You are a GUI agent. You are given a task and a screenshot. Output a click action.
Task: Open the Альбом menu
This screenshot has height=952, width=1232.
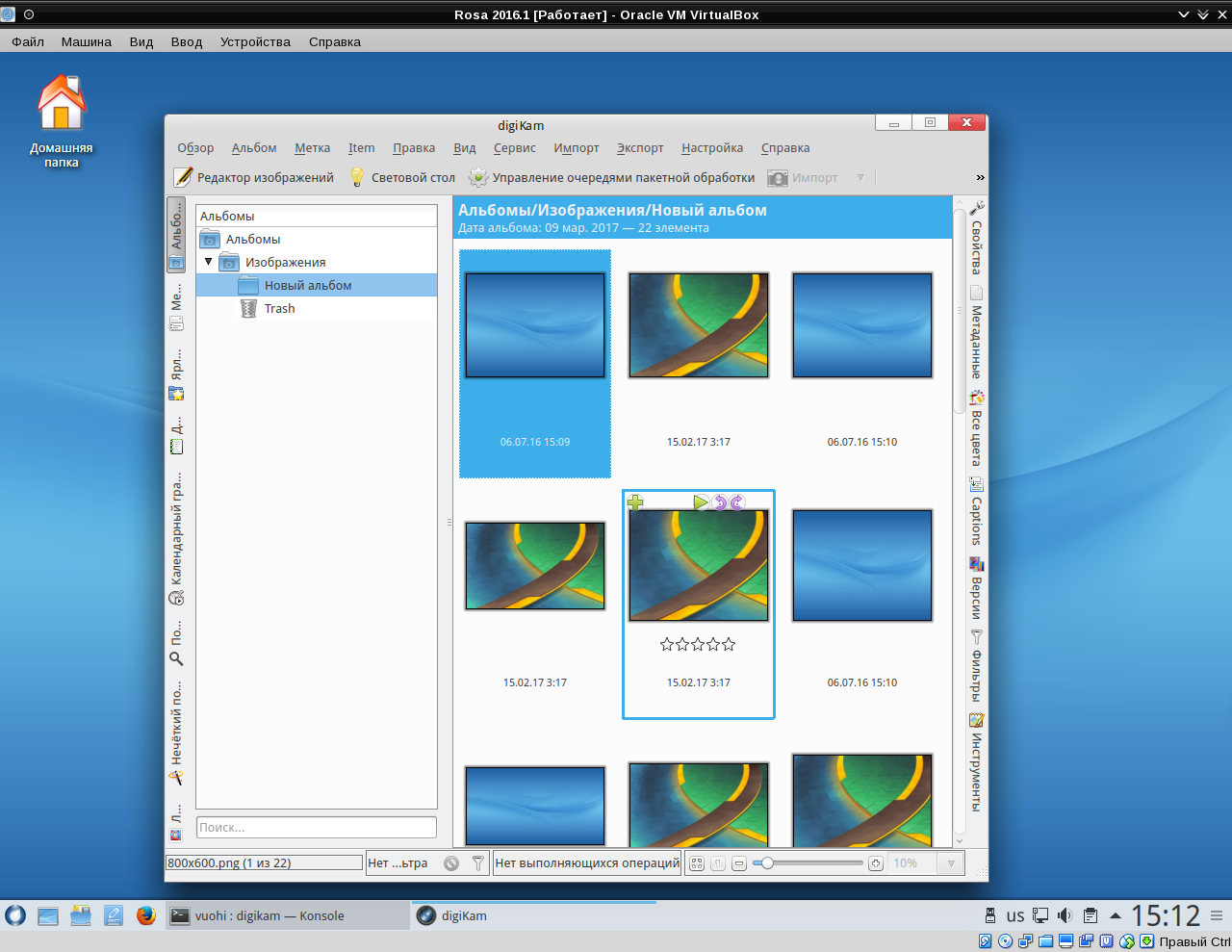click(x=254, y=148)
